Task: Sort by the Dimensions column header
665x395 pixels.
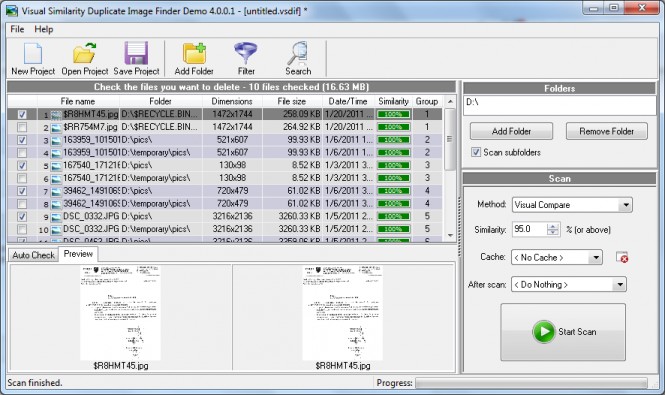Action: coord(232,101)
